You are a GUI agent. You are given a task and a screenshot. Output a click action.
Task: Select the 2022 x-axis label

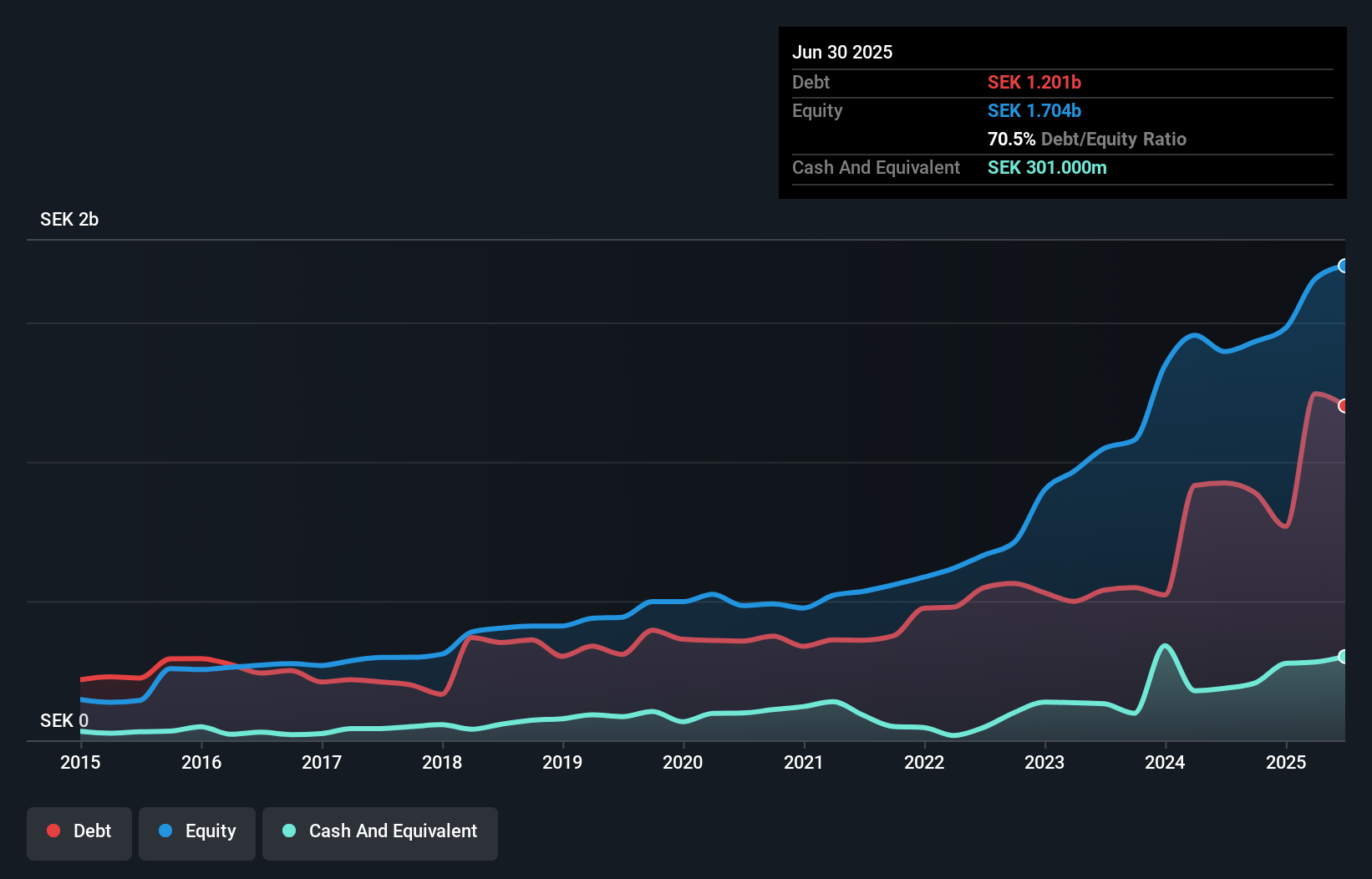coord(924,762)
